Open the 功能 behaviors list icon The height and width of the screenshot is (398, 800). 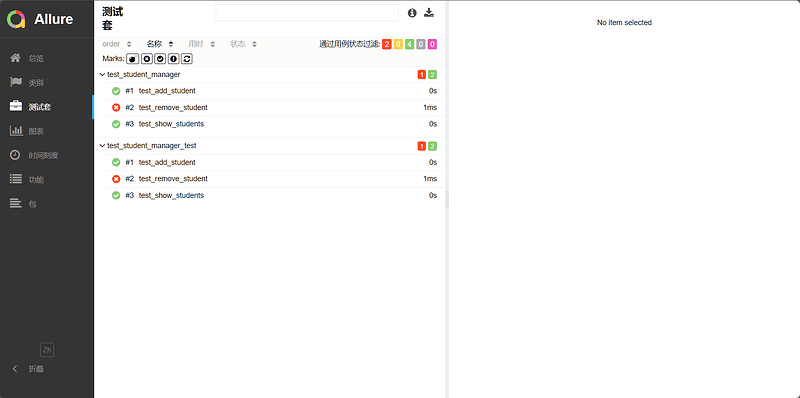(16, 179)
